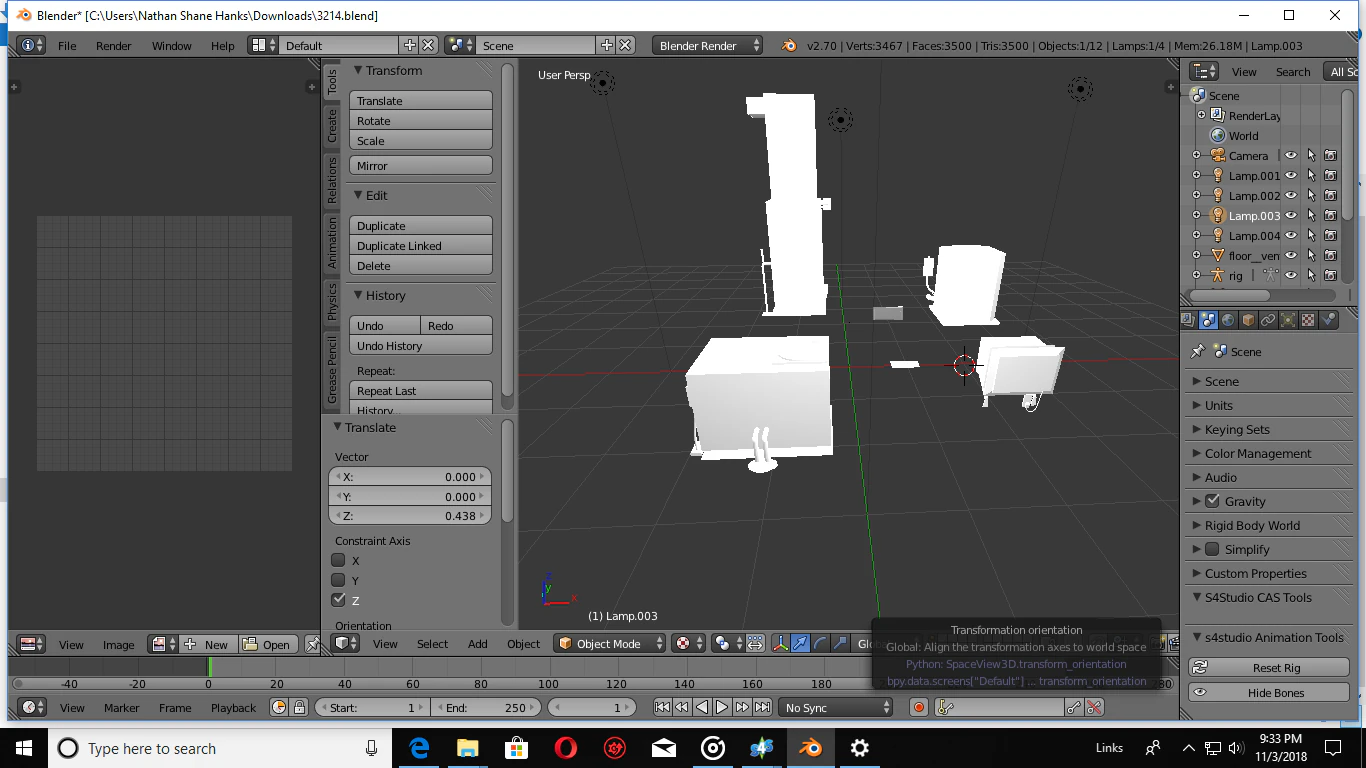Image resolution: width=1366 pixels, height=768 pixels.
Task: Select the translate manipulator arrow
Action: click(800, 644)
